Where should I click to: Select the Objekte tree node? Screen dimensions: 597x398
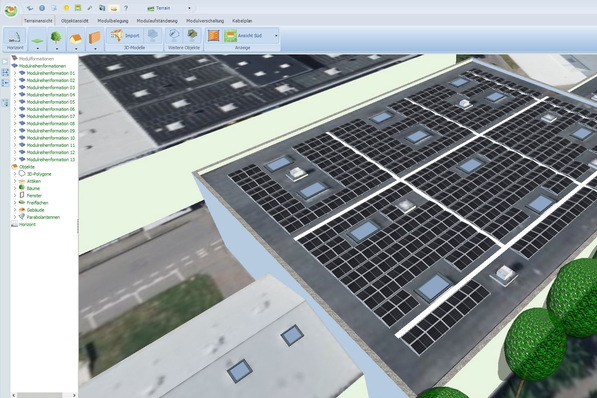point(27,167)
